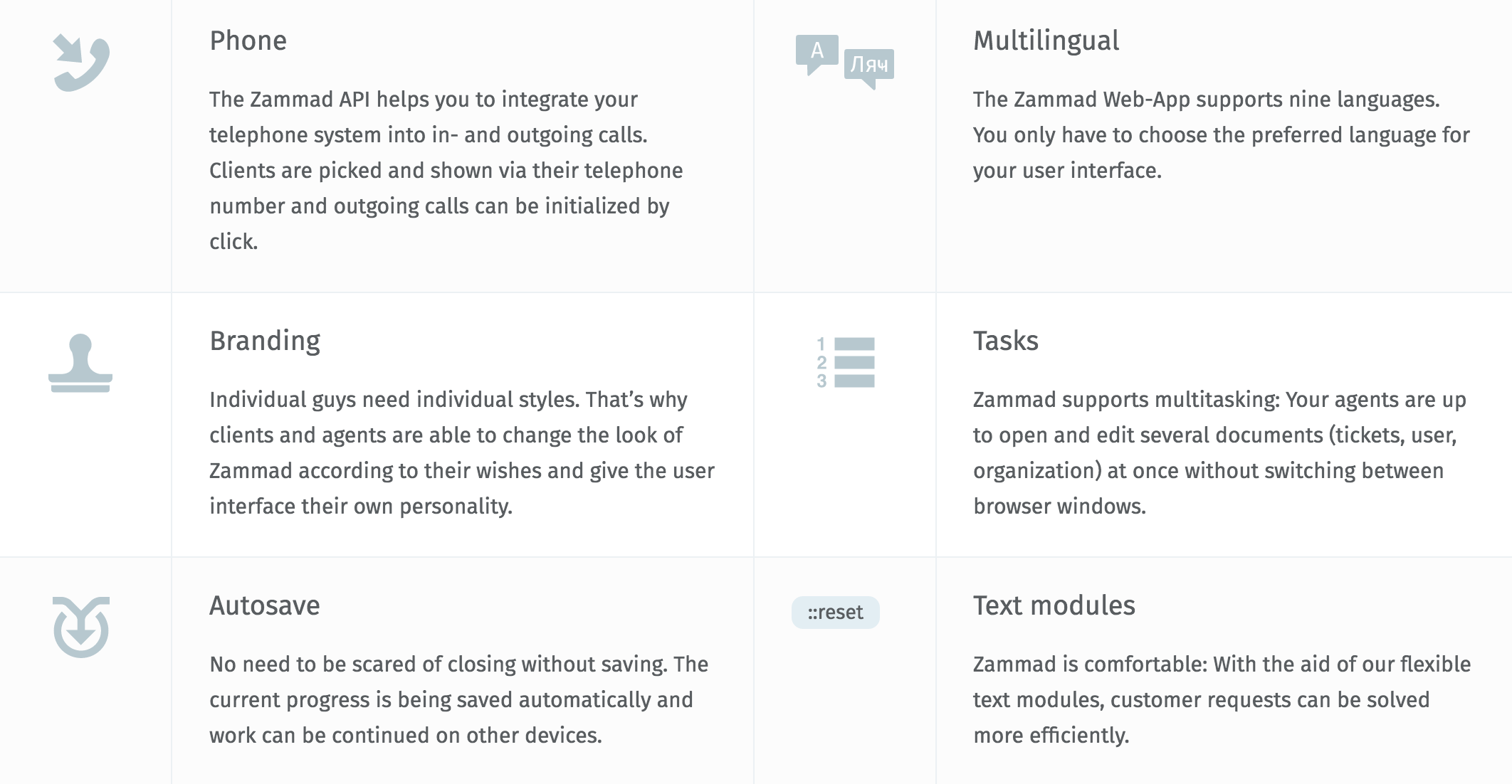This screenshot has width=1512, height=784.
Task: Click the 'Zammad is comfortable' paragraph
Action: [1222, 699]
